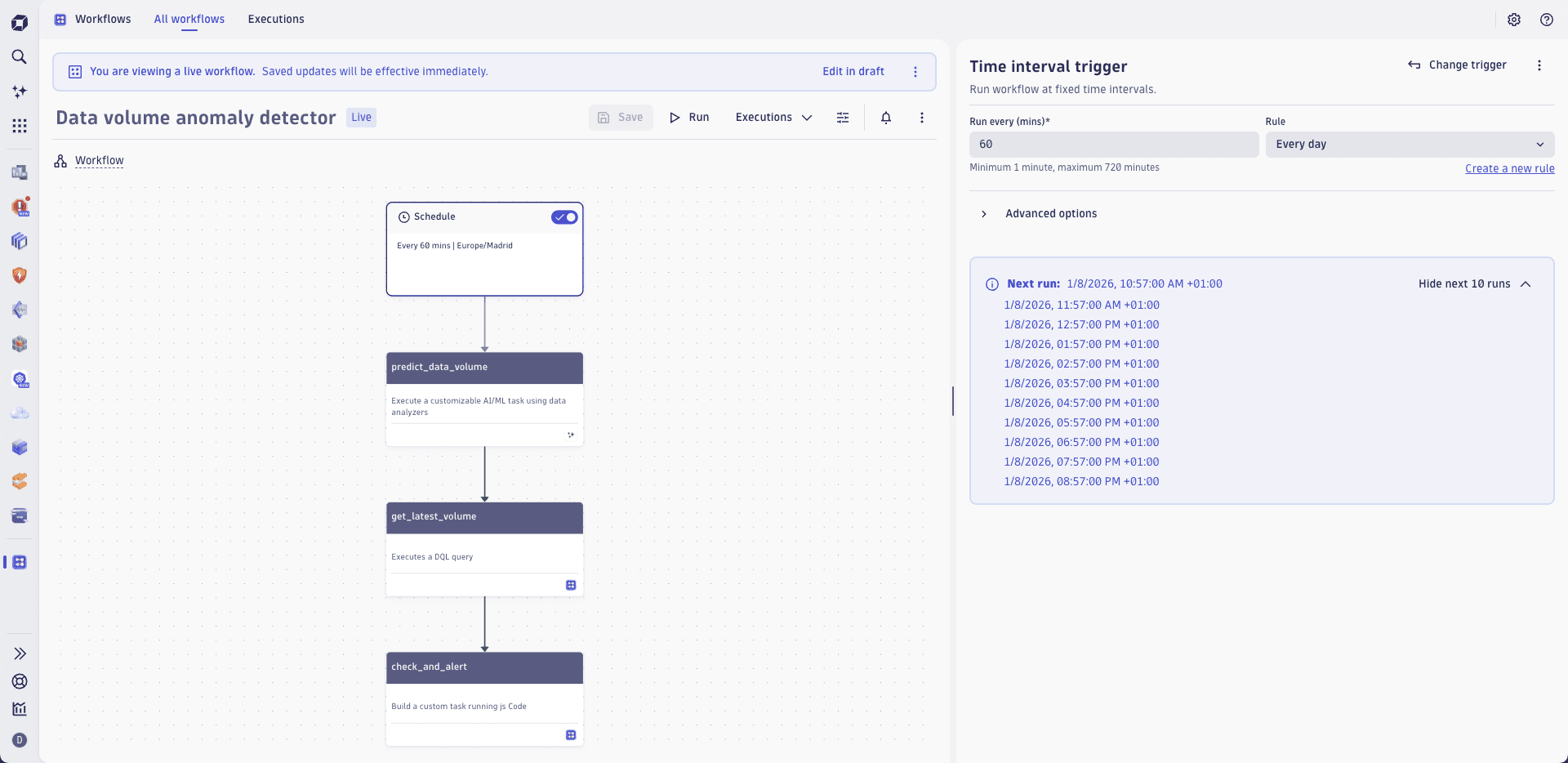Screen dimensions: 1568x763
Task: Expand the sidebar via the double-chevron icon
Action: point(20,654)
